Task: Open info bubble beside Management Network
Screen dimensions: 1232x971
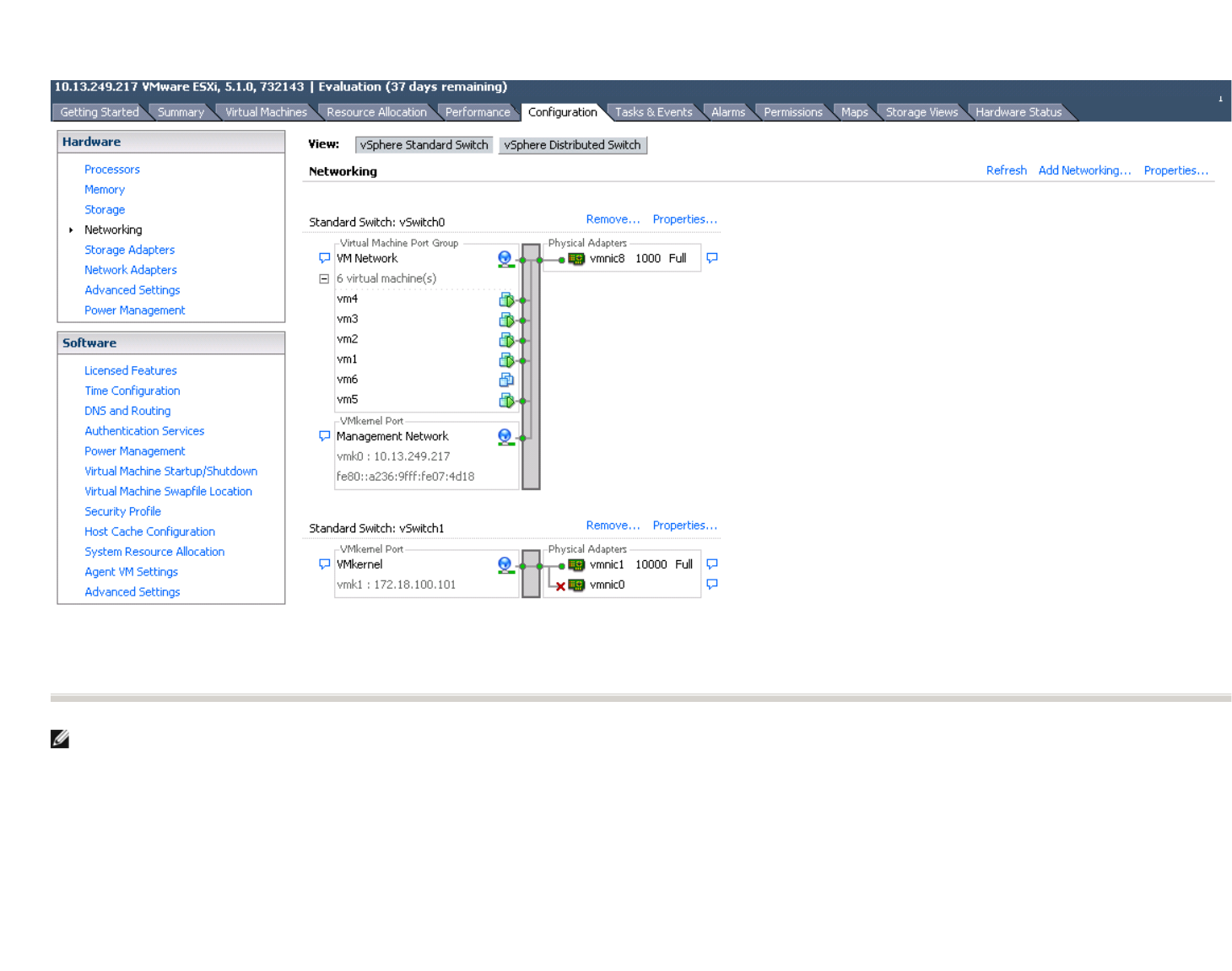Action: pos(324,436)
